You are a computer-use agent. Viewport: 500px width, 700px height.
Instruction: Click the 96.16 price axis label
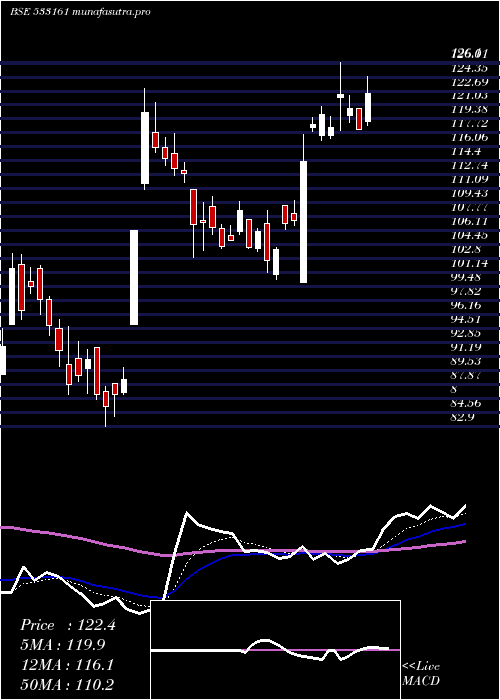coord(466,305)
